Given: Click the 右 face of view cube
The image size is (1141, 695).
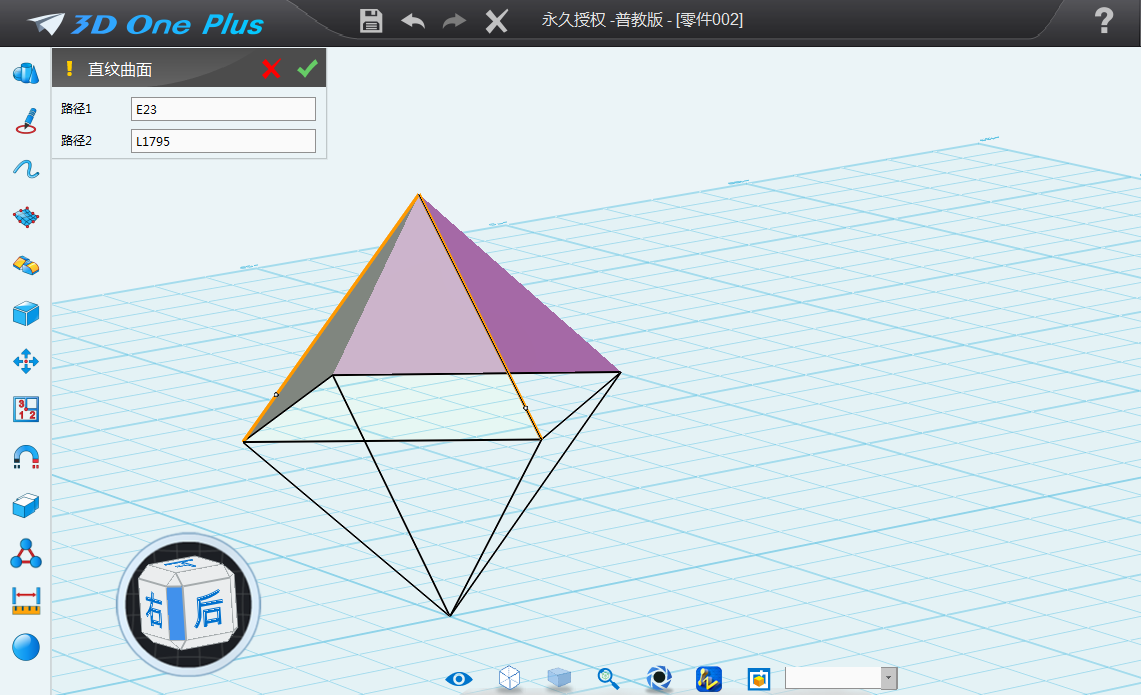Looking at the screenshot, I should (154, 610).
